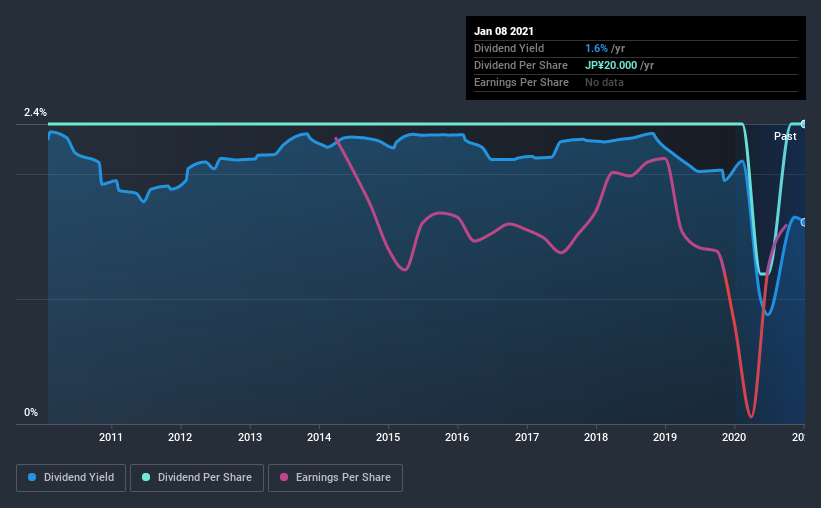Click the Dividend Per Share tooltip row label
This screenshot has width=821, height=508.
click(521, 65)
